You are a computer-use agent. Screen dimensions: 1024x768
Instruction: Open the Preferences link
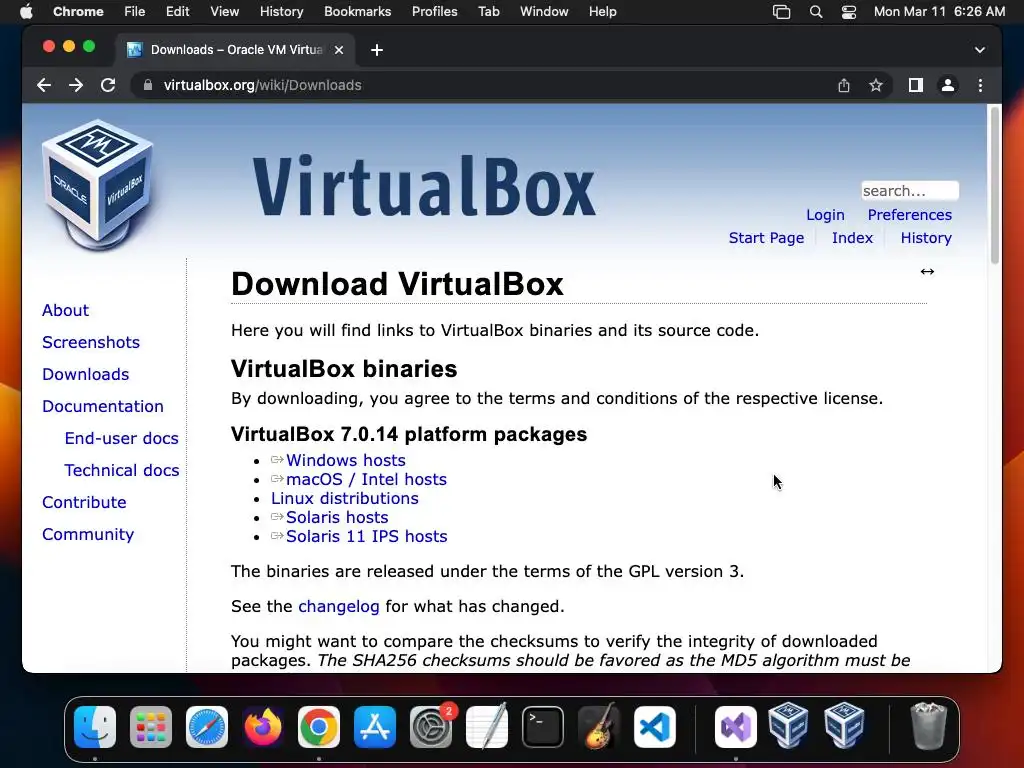pos(910,215)
